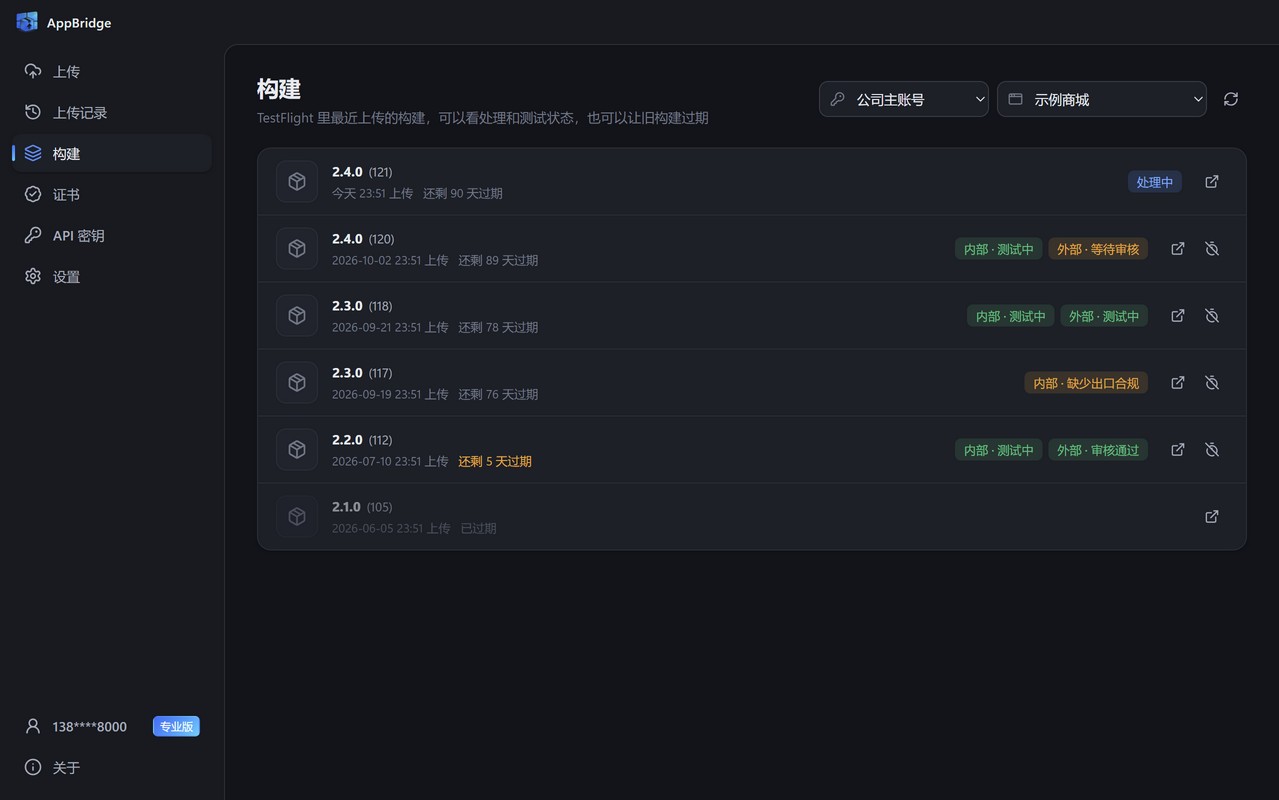Open the 上传 upload page
The width and height of the screenshot is (1279, 800).
click(112, 72)
